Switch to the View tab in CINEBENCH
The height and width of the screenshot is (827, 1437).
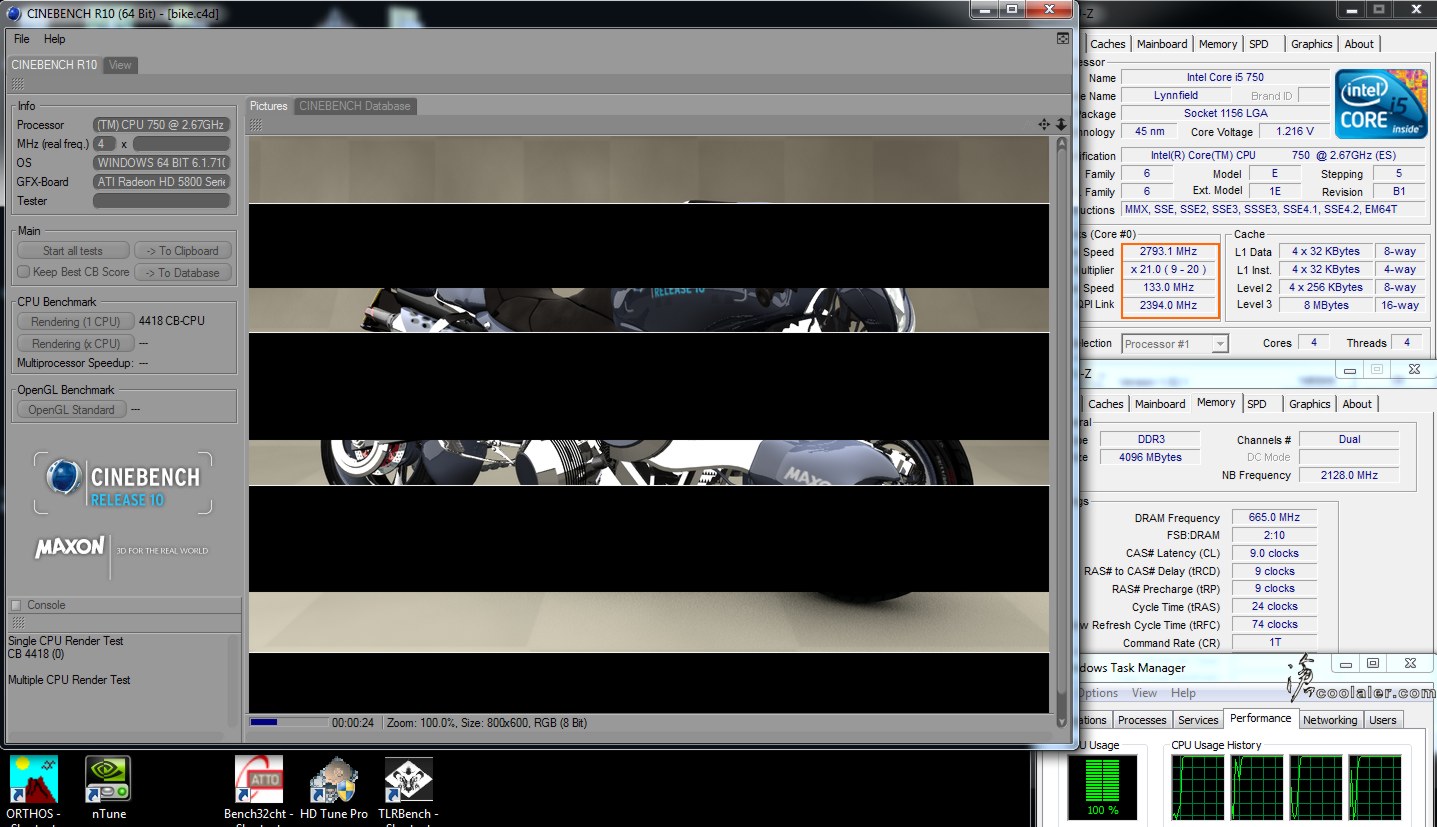tap(120, 65)
